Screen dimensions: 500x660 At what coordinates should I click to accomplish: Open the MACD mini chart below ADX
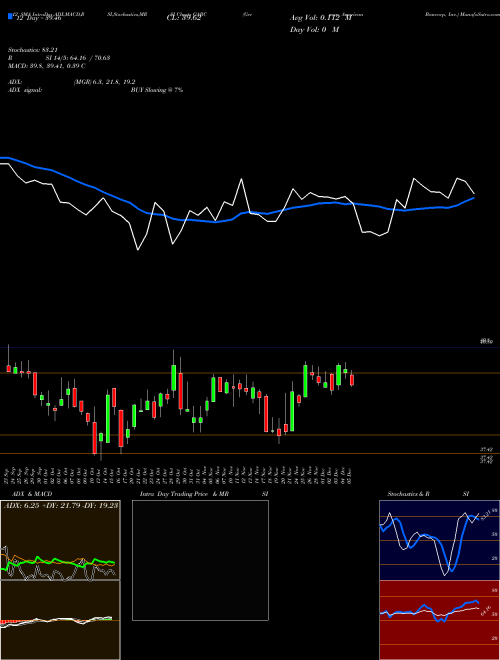click(x=60, y=620)
